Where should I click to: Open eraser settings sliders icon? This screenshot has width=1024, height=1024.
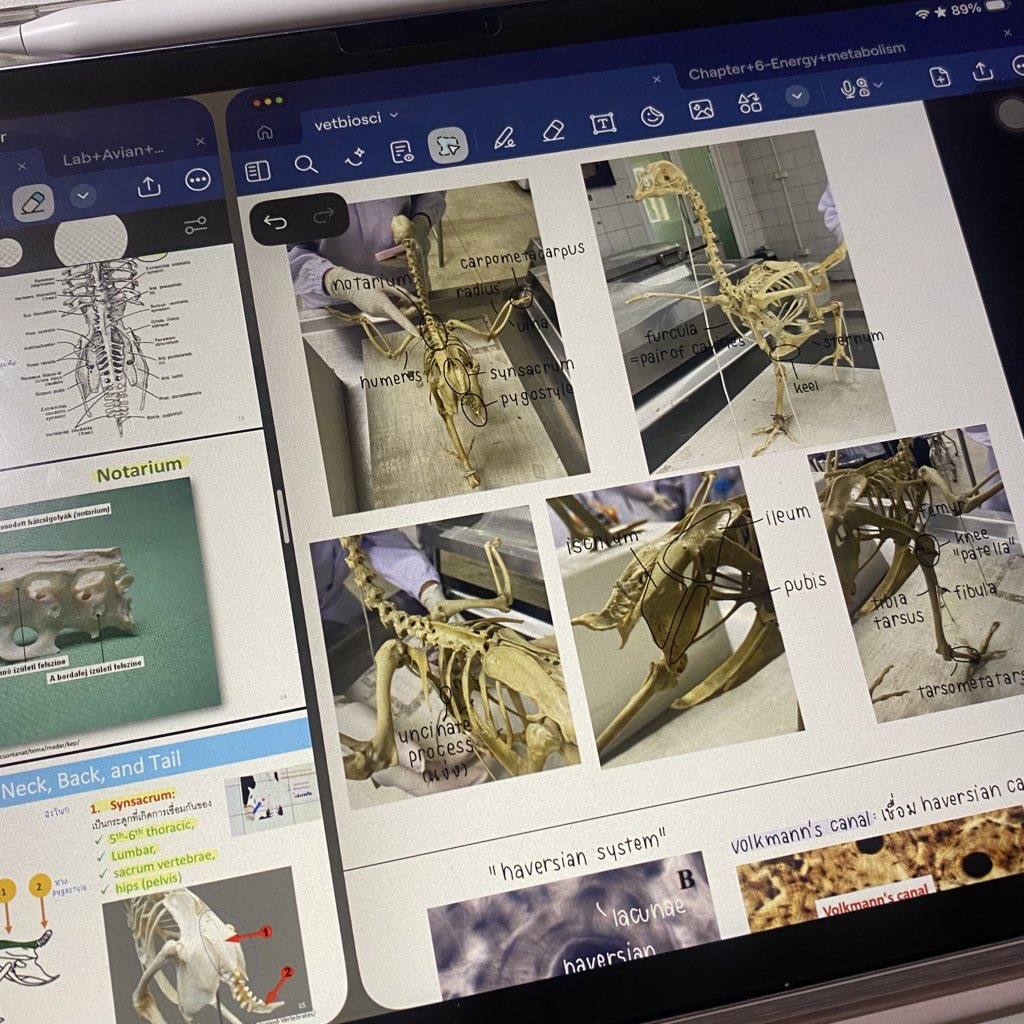pos(195,225)
